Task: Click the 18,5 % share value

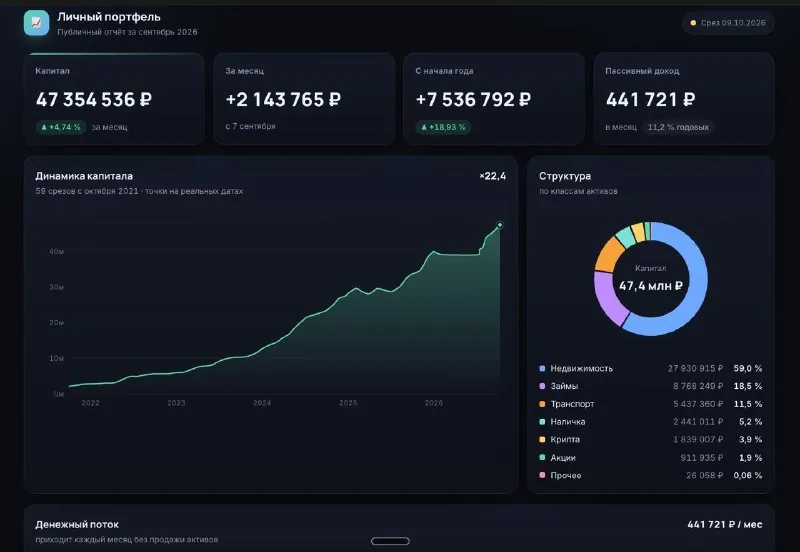Action: tap(748, 386)
